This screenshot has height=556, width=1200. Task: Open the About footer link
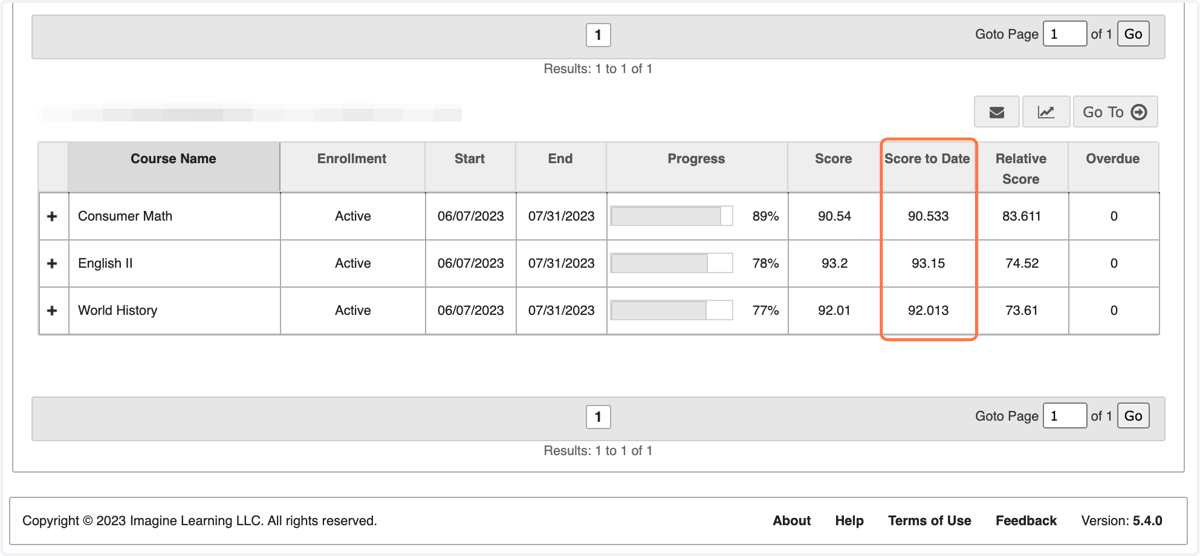coord(792,520)
